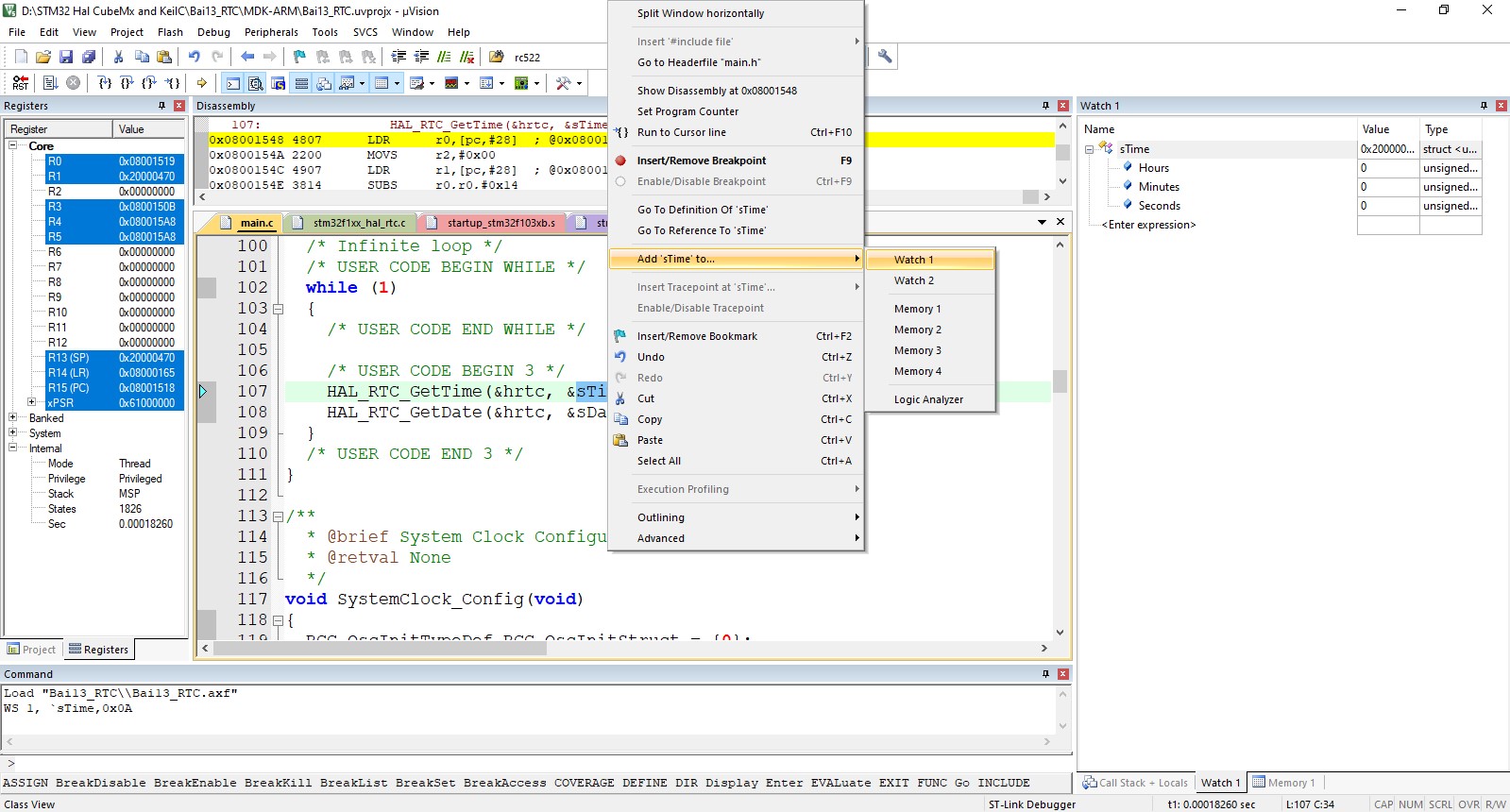
Task: Click the Disassembly horizontal scrollbar thumb
Action: (x=1030, y=197)
